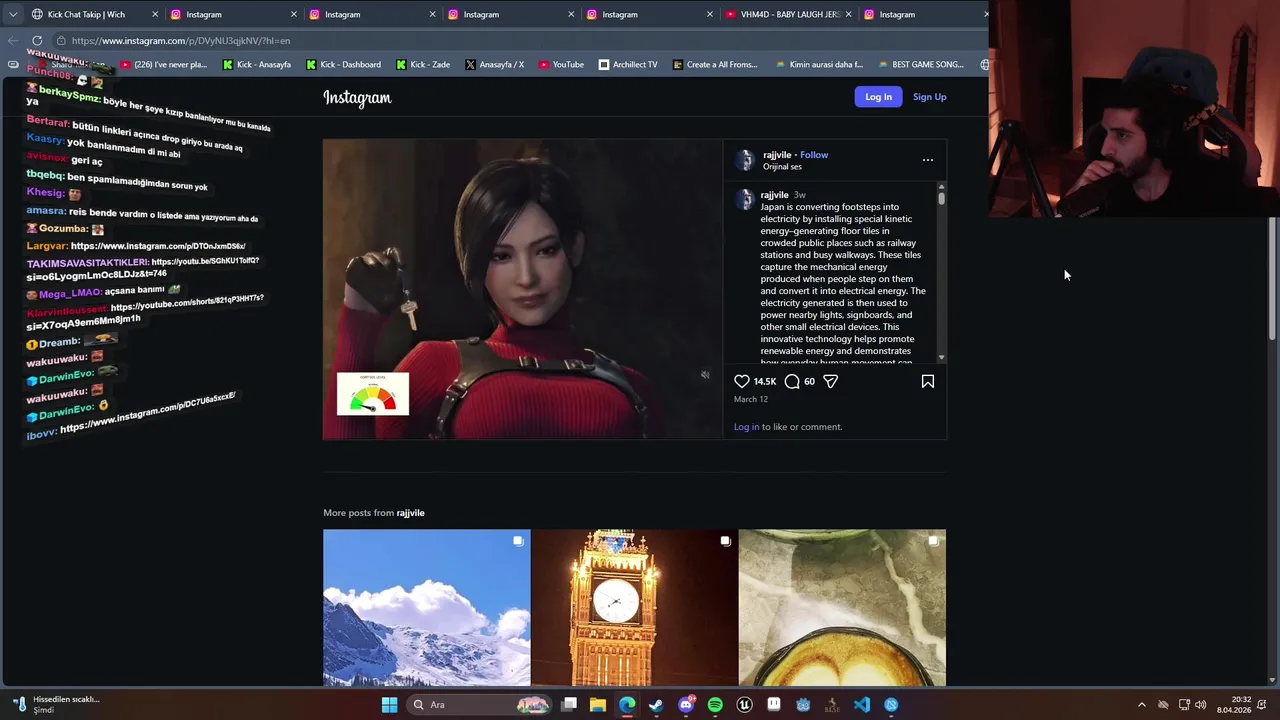
Task: Open the Big Ben clock tower thumbnail
Action: [634, 608]
